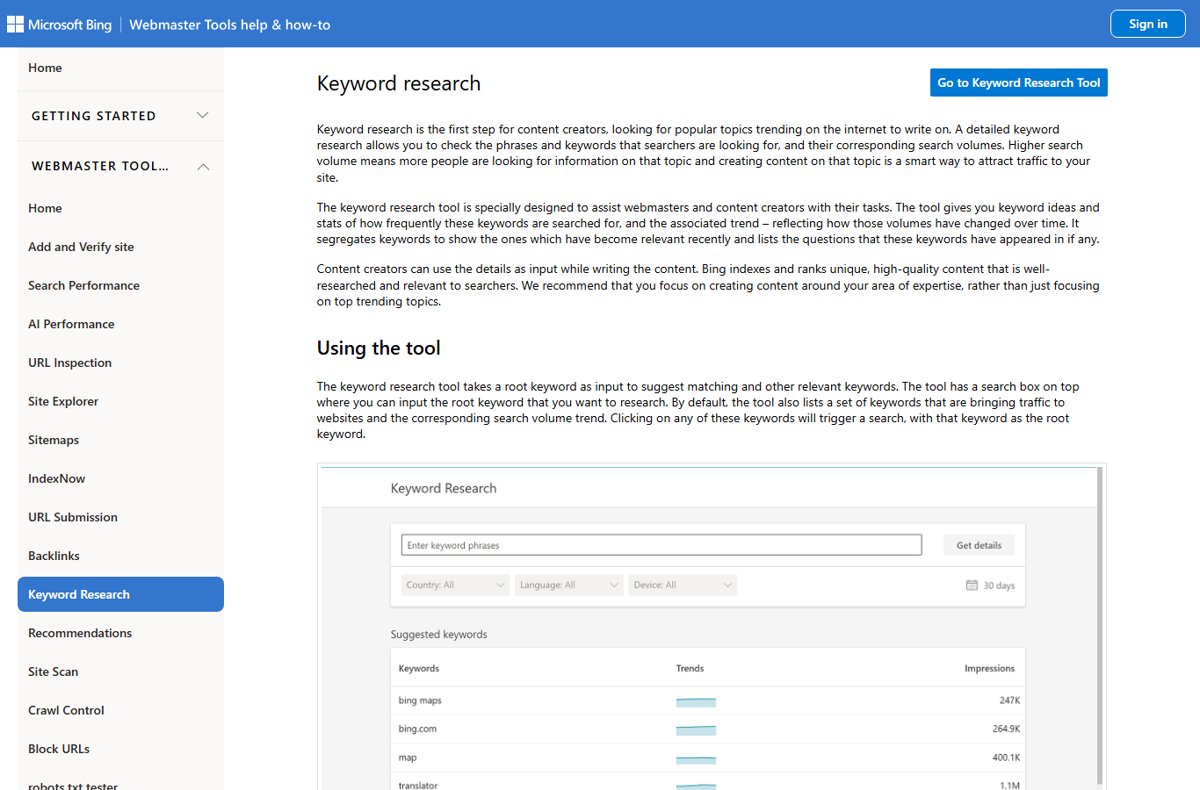Click the 247K impressions value
This screenshot has height=790, width=1200.
coord(1009,701)
